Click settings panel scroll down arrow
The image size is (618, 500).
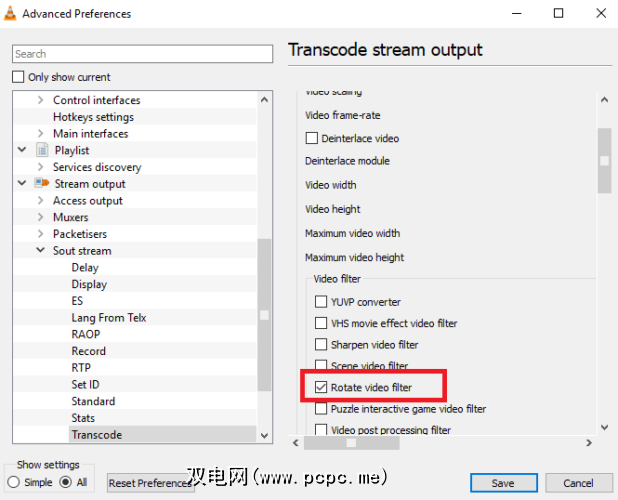[x=604, y=427]
